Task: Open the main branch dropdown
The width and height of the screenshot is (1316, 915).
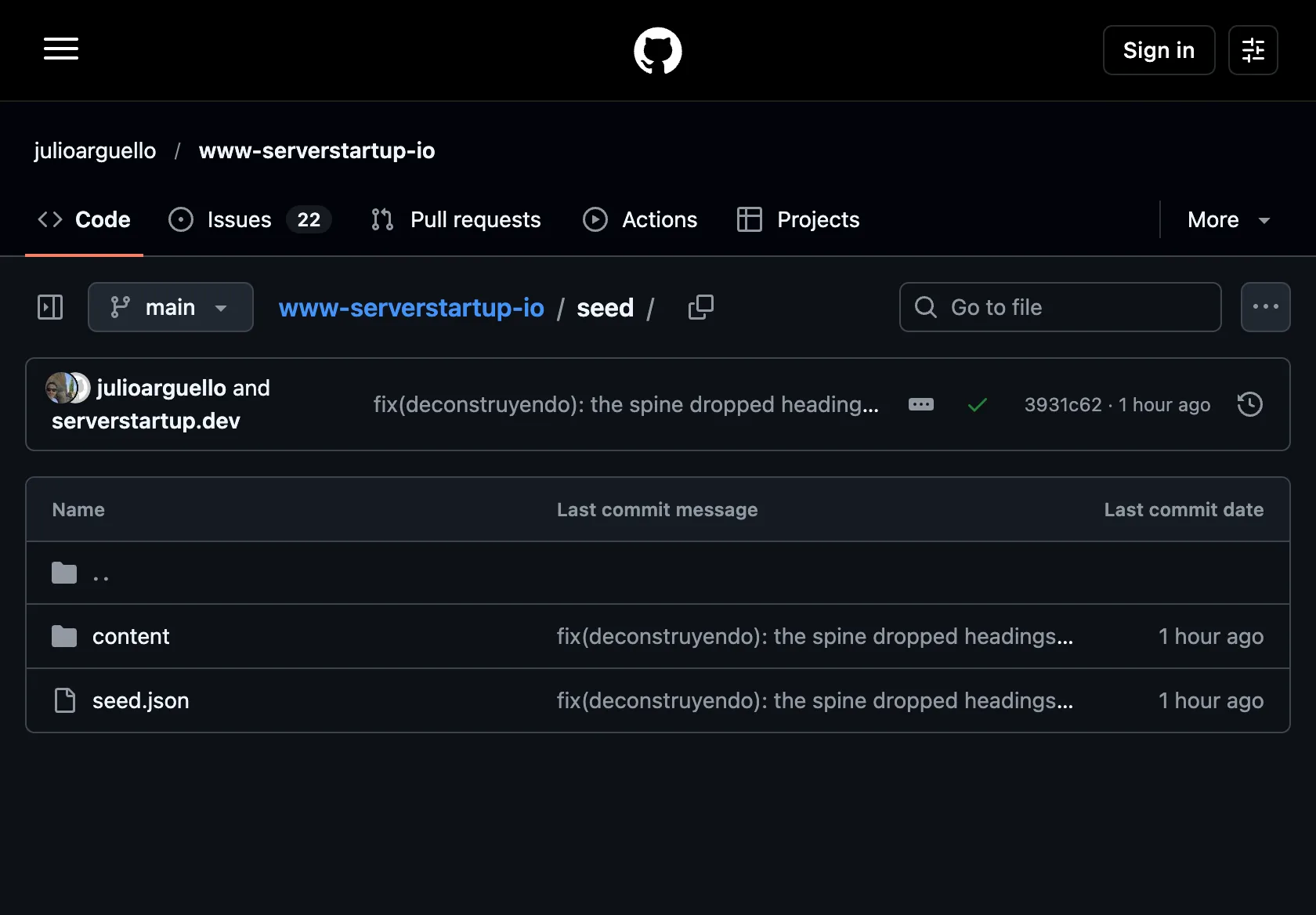Action: tap(171, 307)
